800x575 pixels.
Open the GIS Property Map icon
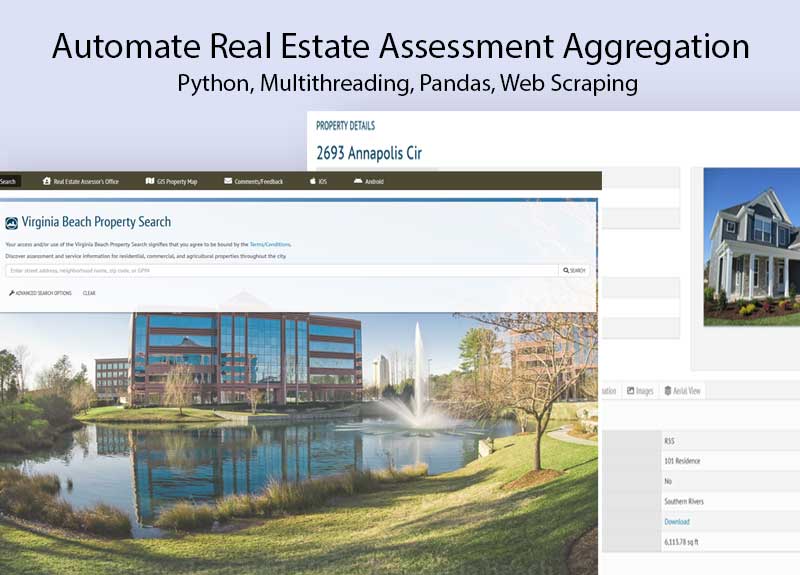point(148,182)
